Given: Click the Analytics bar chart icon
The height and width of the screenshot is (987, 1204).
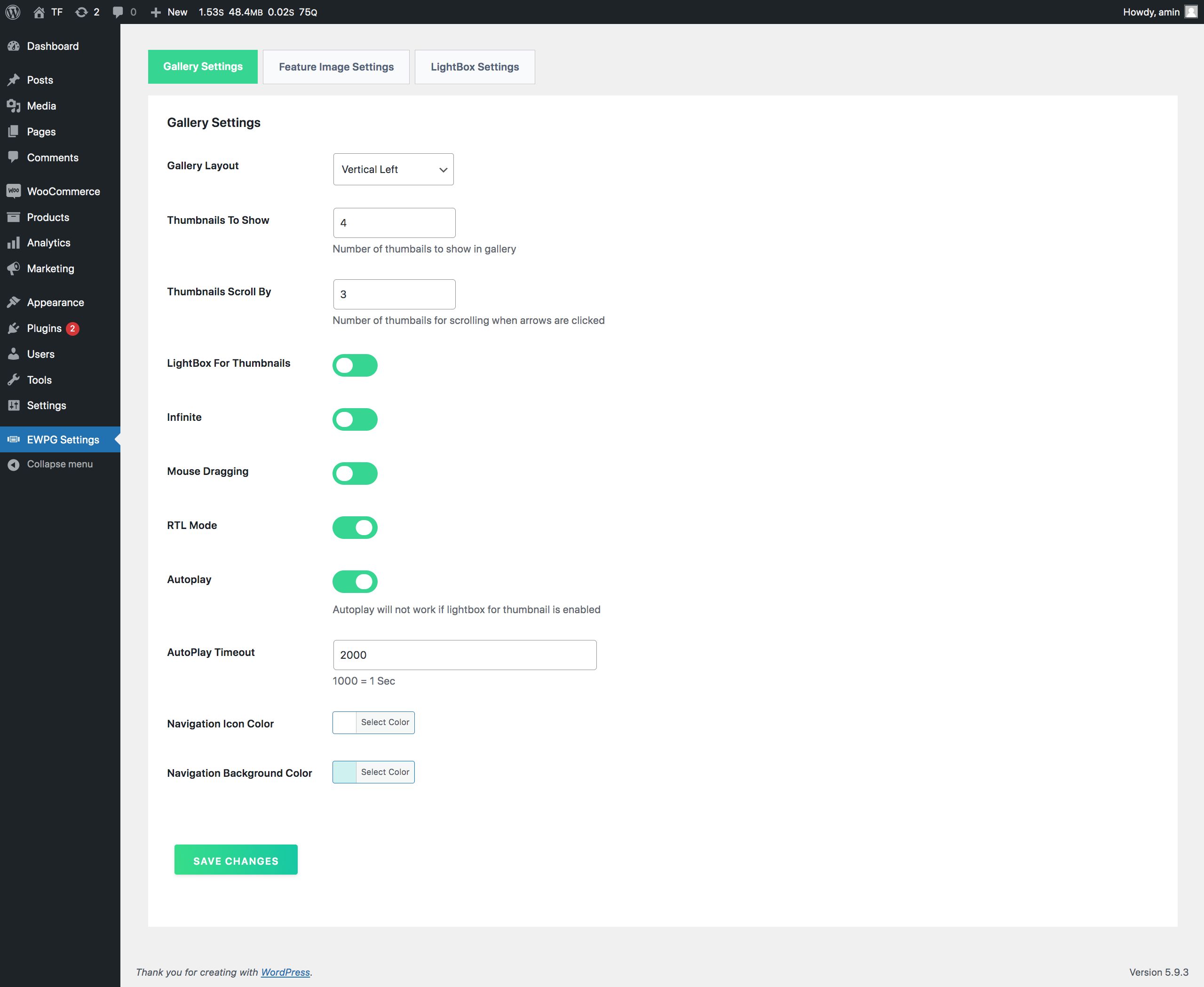Looking at the screenshot, I should click(x=14, y=243).
